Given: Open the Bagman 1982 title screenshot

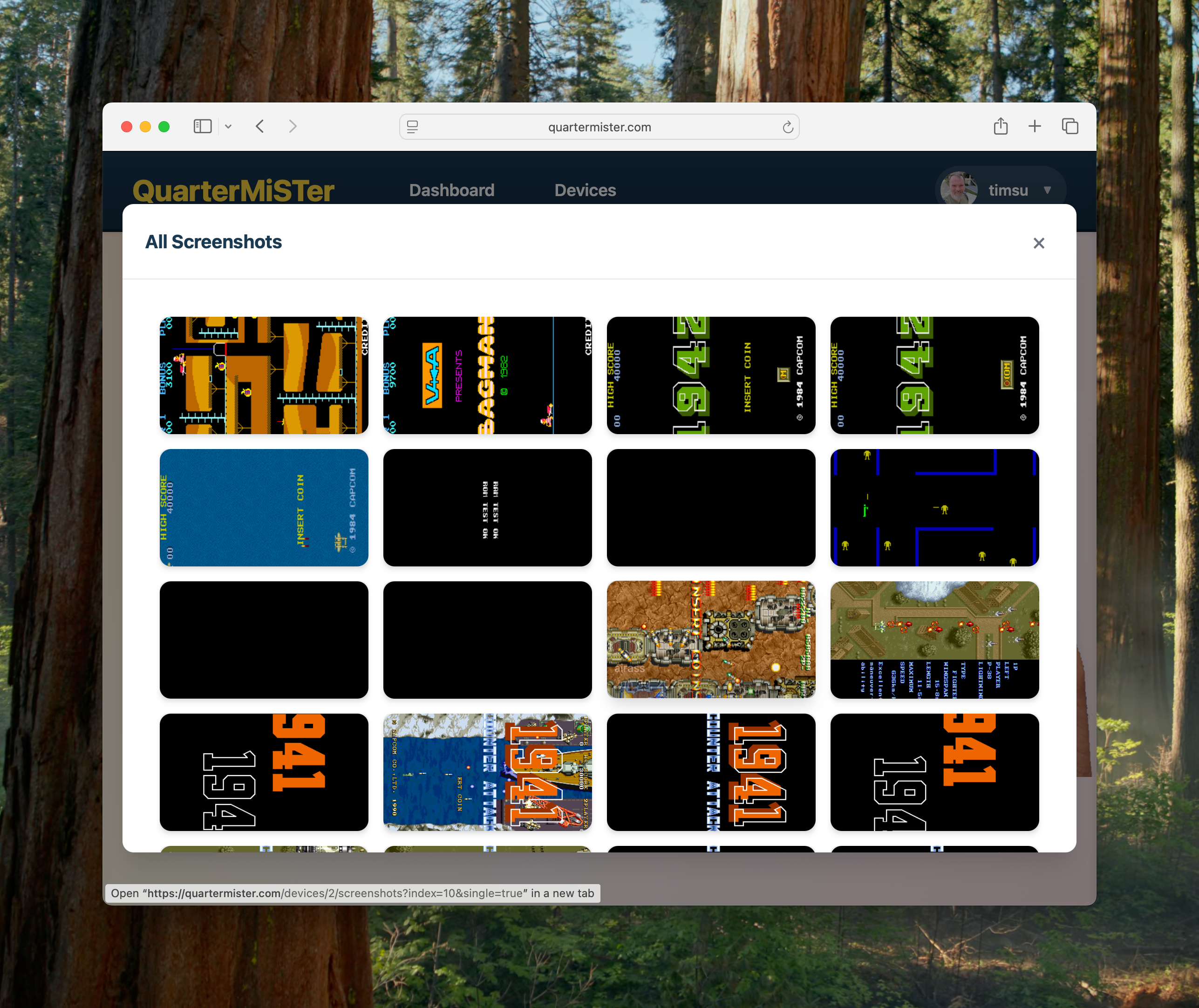Looking at the screenshot, I should (x=488, y=375).
